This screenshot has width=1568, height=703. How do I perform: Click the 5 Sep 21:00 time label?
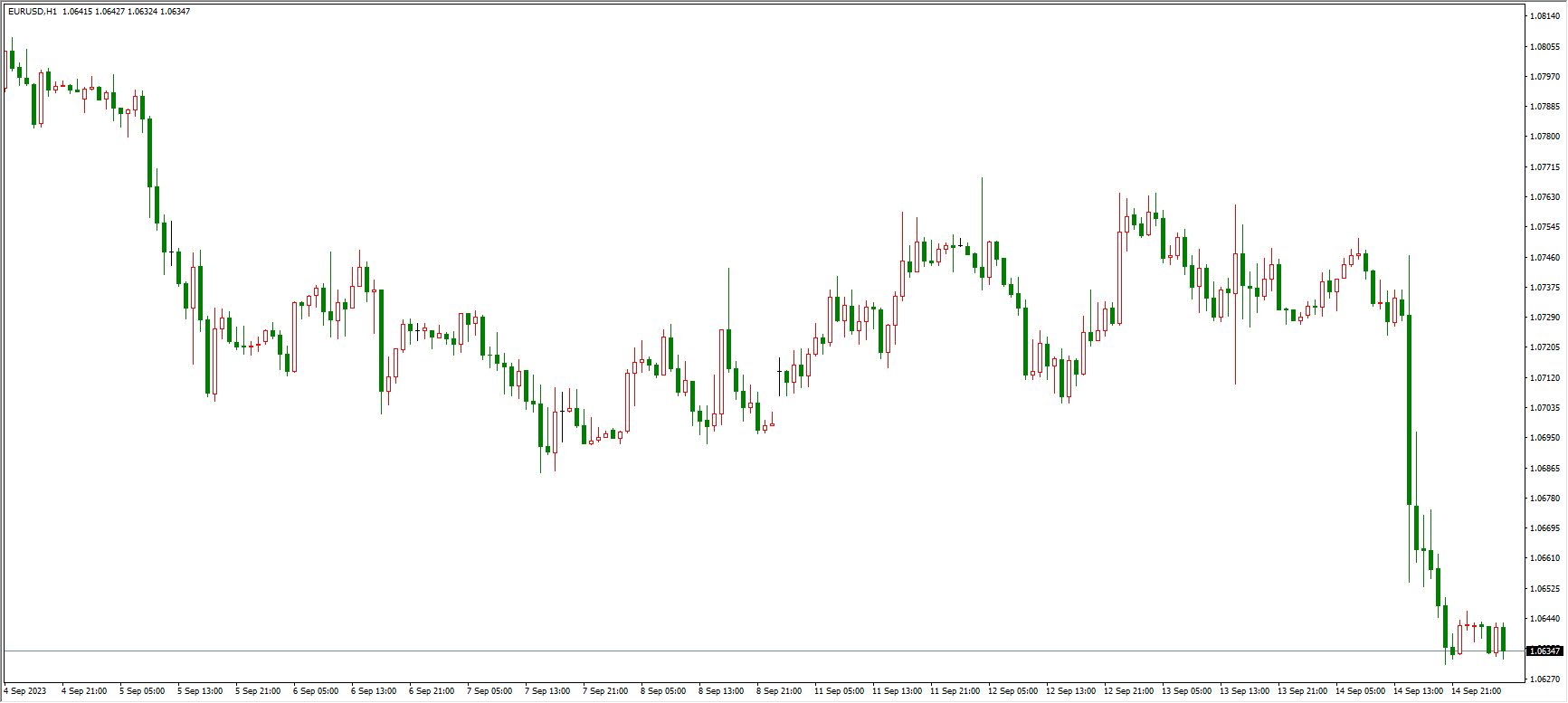point(258,691)
